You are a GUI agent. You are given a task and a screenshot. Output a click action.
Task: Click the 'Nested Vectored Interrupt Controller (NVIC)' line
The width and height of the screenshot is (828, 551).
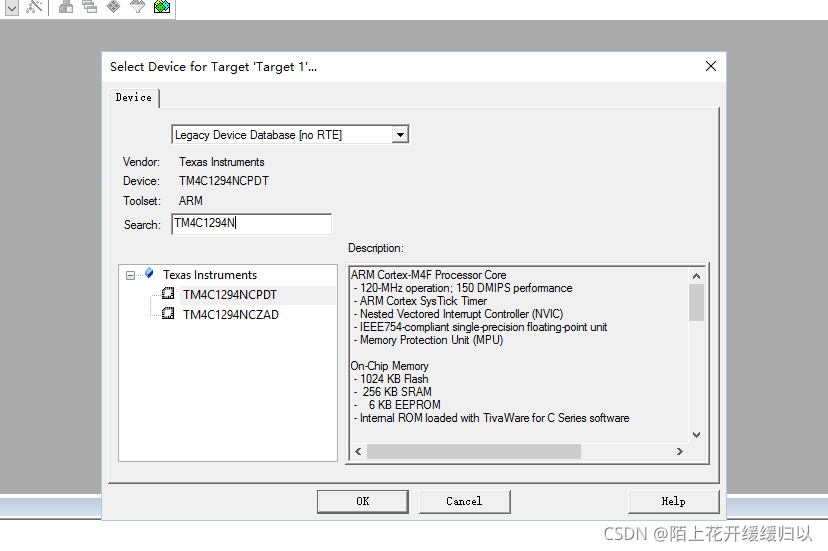pos(458,314)
